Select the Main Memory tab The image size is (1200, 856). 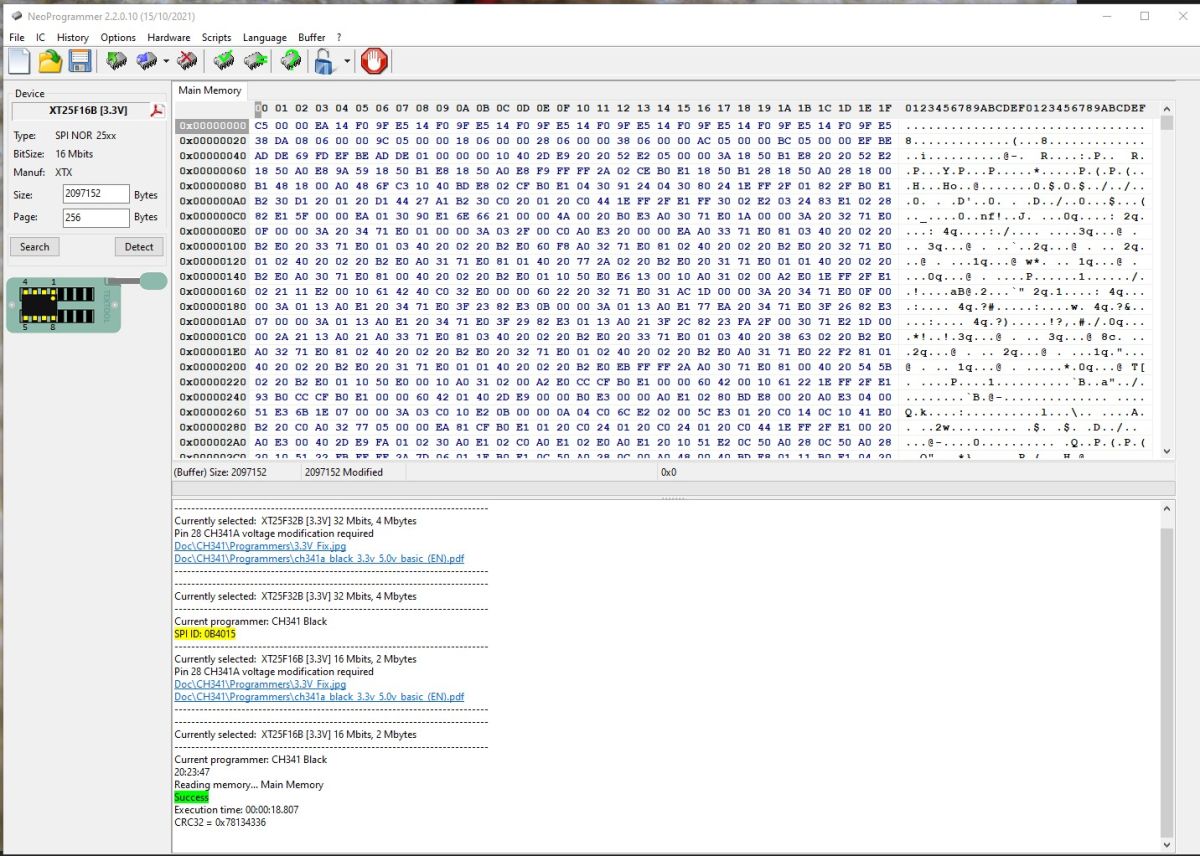tap(210, 90)
